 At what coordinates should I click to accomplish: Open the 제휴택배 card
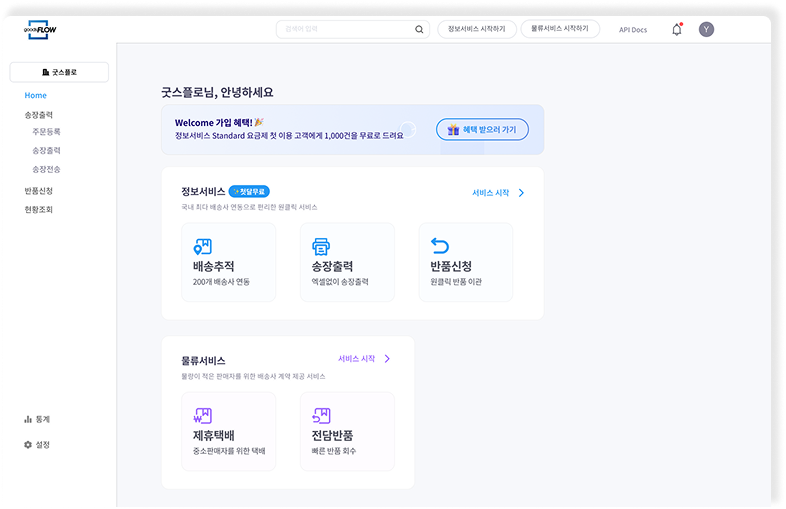(229, 431)
